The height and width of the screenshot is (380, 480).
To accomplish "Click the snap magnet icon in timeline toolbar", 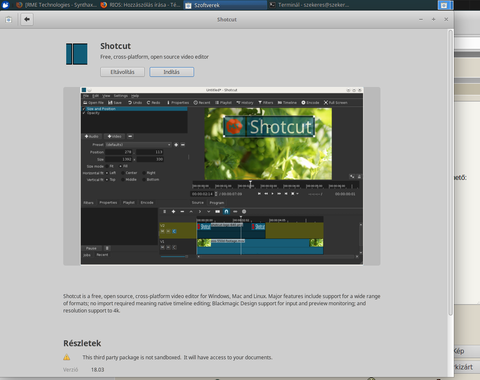I will 226,212.
